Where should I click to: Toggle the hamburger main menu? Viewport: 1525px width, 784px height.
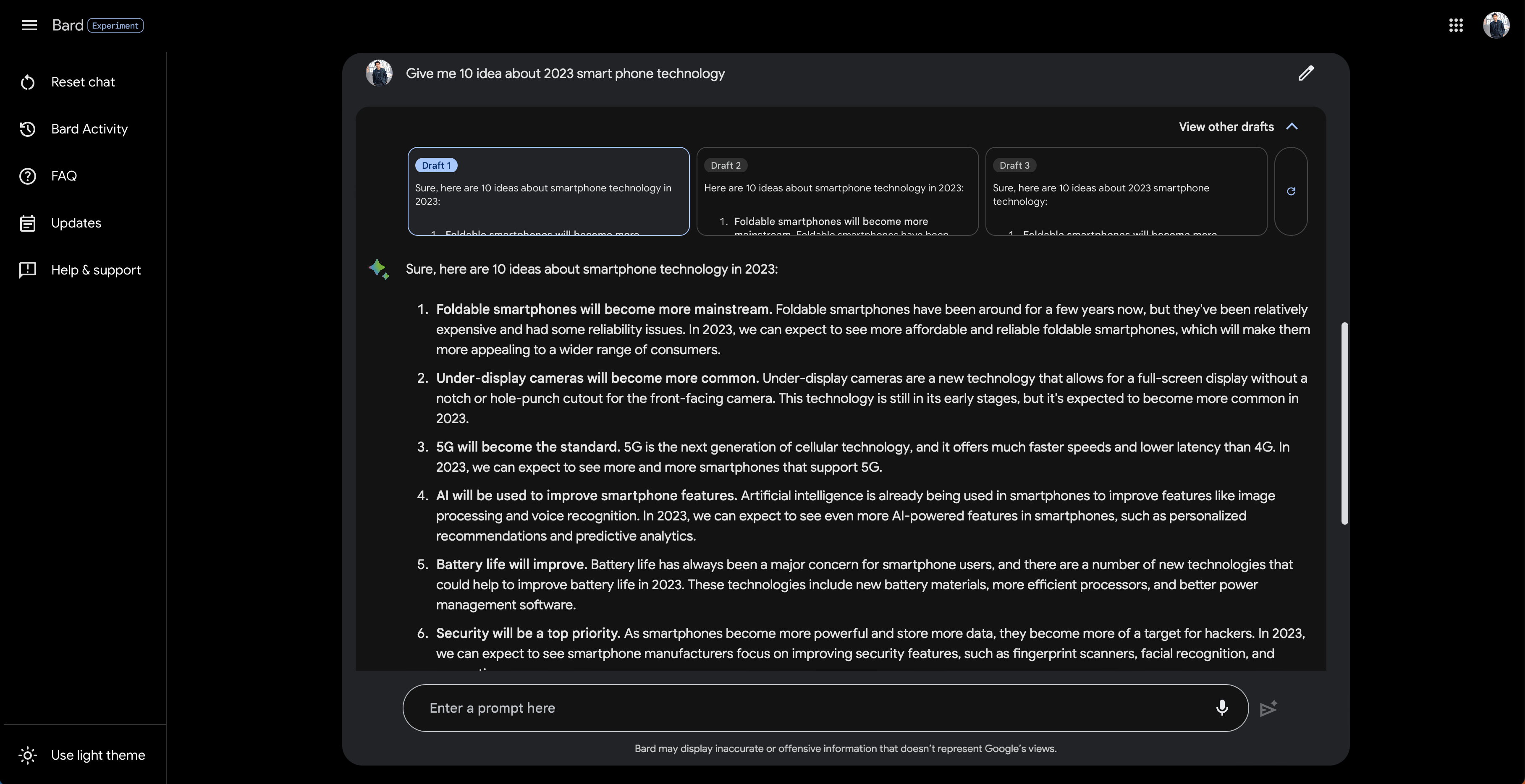(x=29, y=26)
